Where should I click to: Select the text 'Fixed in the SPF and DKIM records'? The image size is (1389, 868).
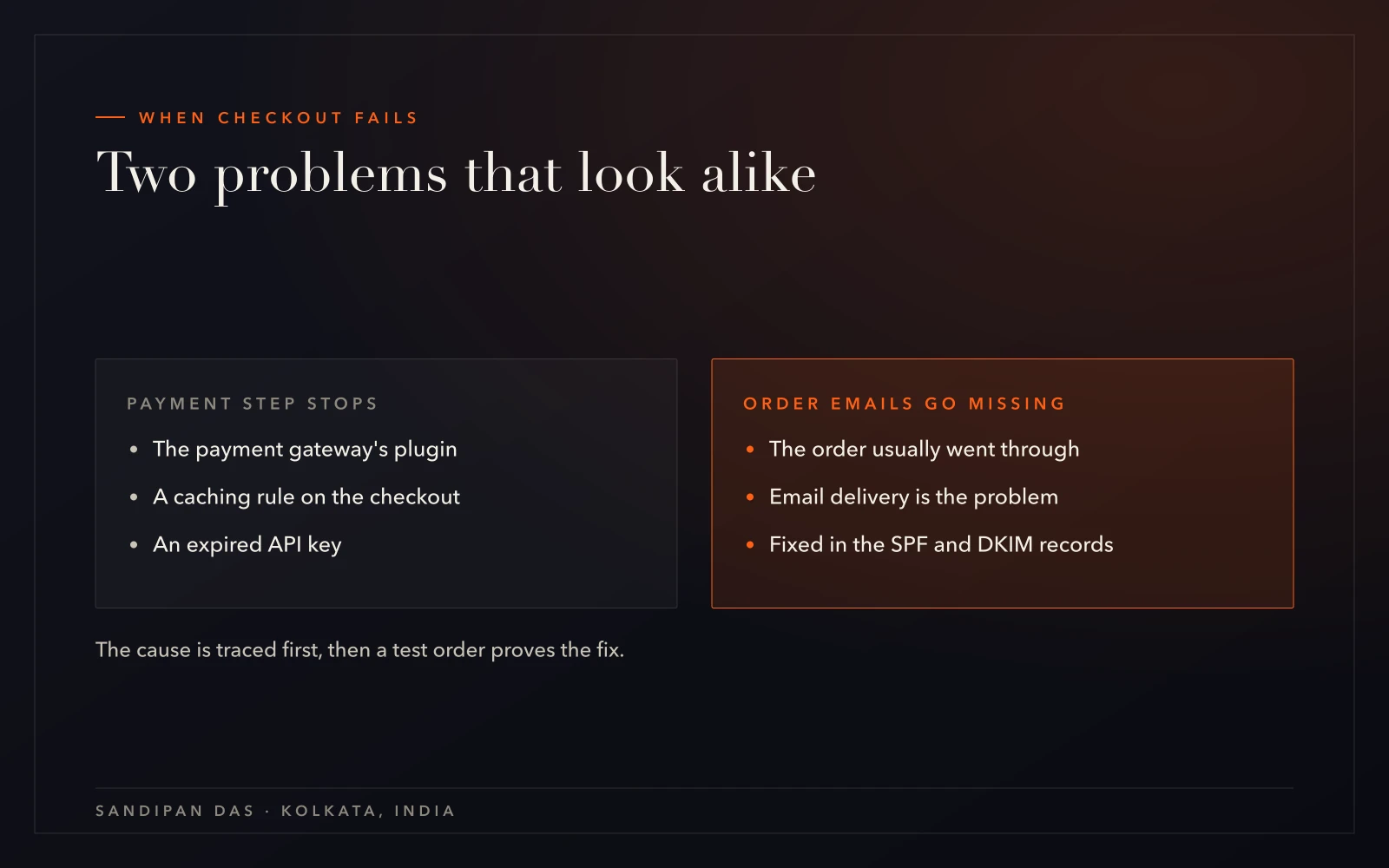click(x=941, y=545)
